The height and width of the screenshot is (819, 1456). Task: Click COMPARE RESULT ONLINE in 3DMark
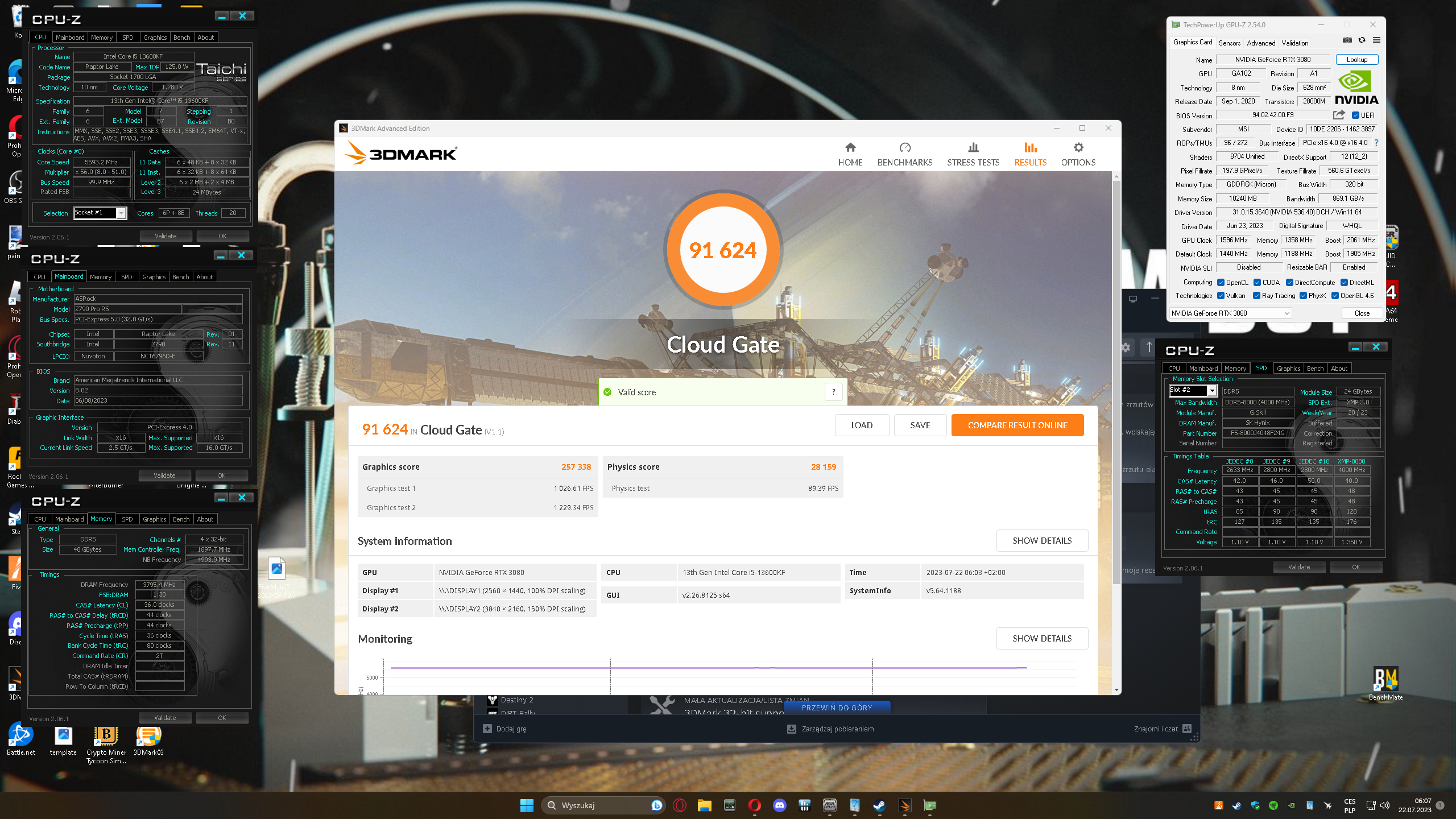(x=1017, y=425)
